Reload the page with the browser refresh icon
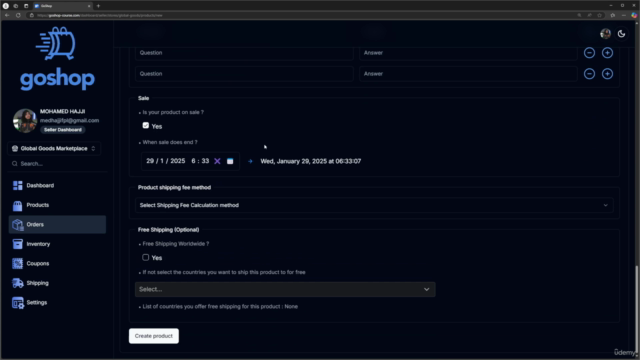Viewport: 640px width, 360px height. (x=18, y=15)
